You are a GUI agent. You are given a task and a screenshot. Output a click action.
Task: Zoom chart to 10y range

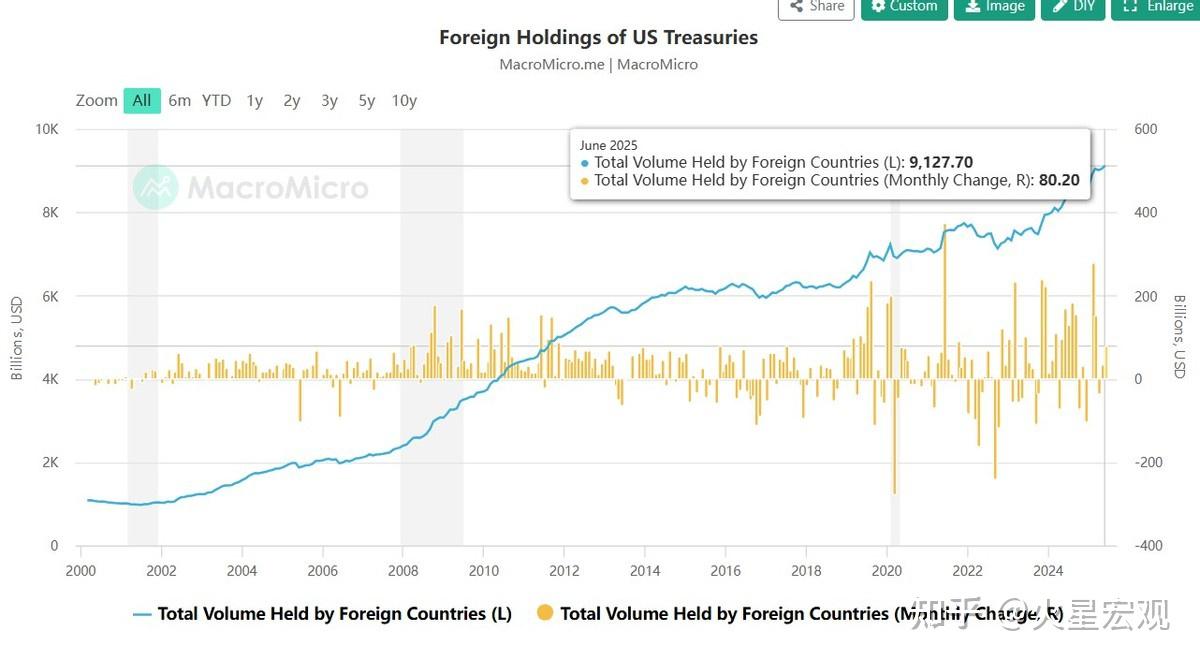pyautogui.click(x=404, y=100)
